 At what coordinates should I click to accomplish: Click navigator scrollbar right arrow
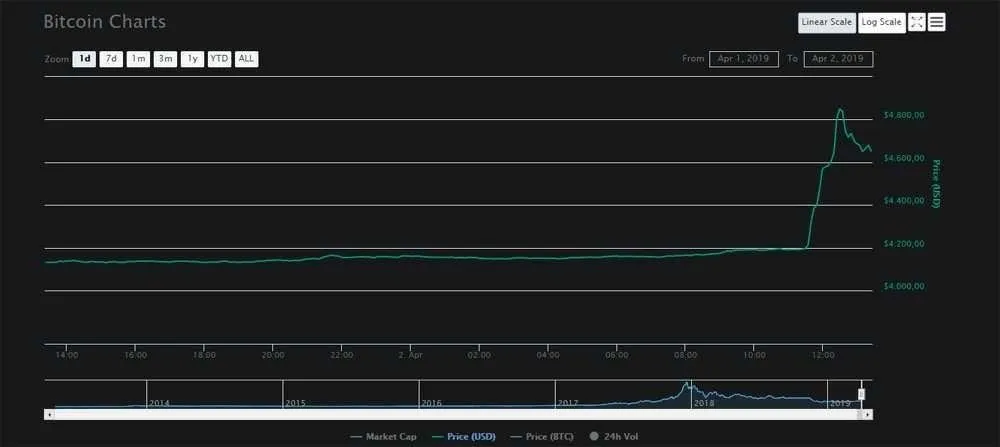click(869, 414)
